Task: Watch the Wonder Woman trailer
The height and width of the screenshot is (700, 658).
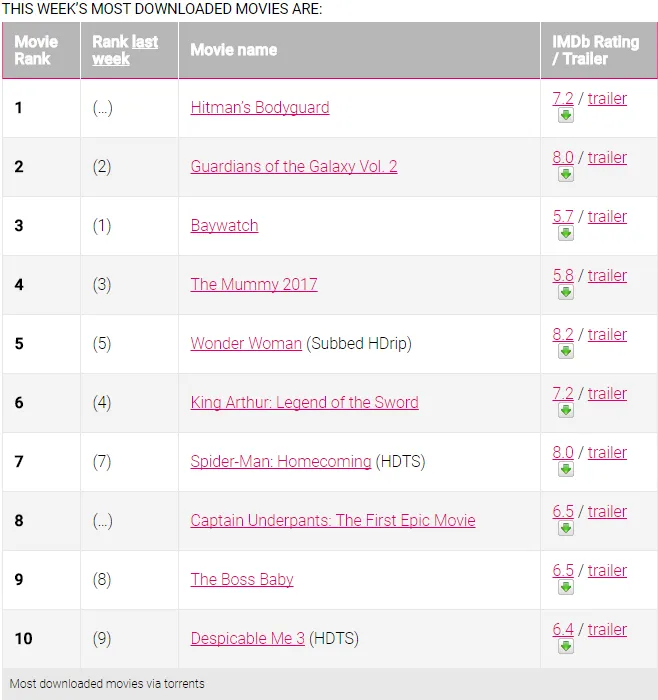Action: (x=607, y=334)
